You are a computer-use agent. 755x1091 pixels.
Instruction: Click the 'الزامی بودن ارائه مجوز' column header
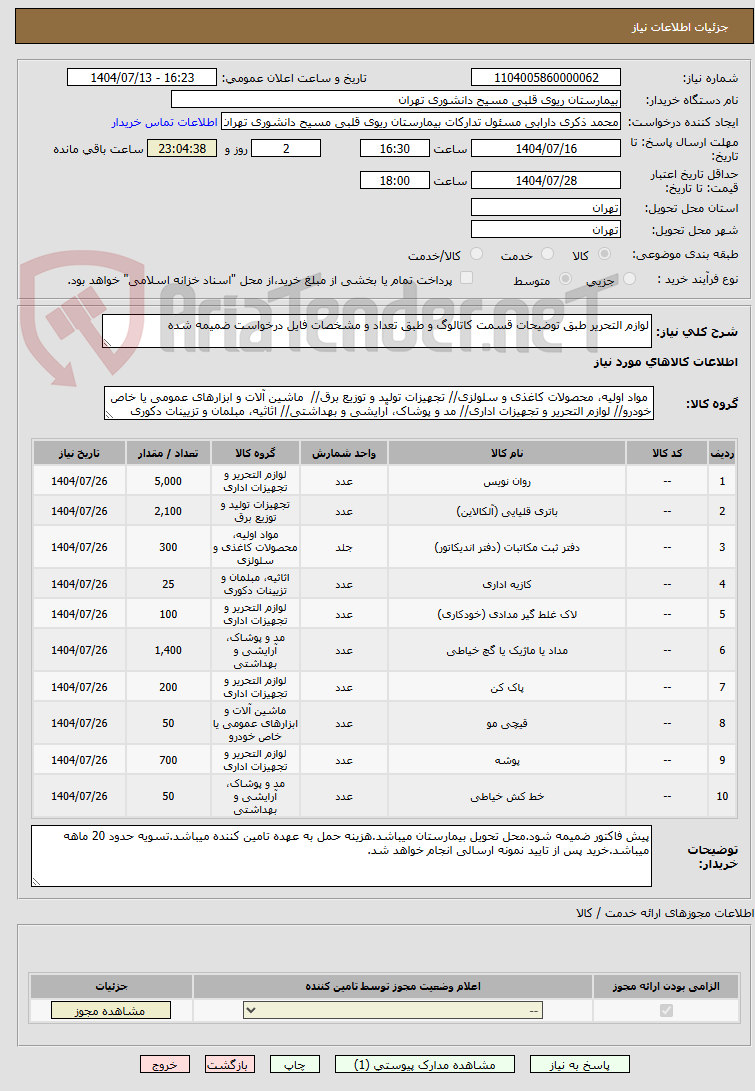pyautogui.click(x=666, y=987)
